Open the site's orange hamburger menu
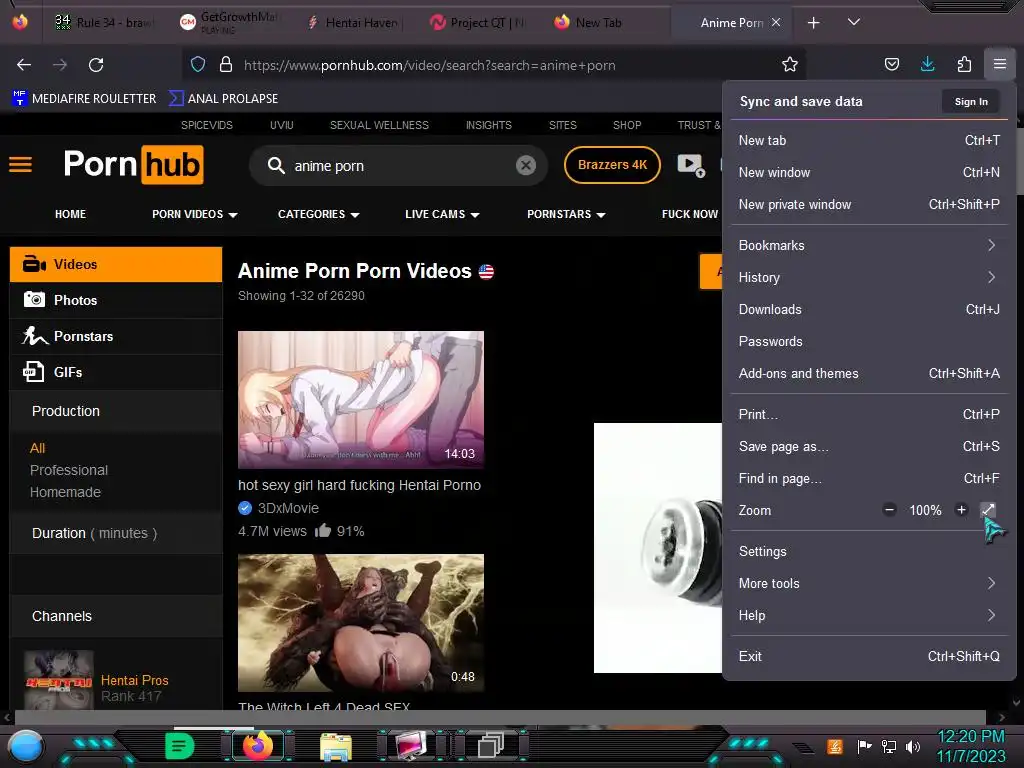Viewport: 1024px width, 768px height. (20, 164)
